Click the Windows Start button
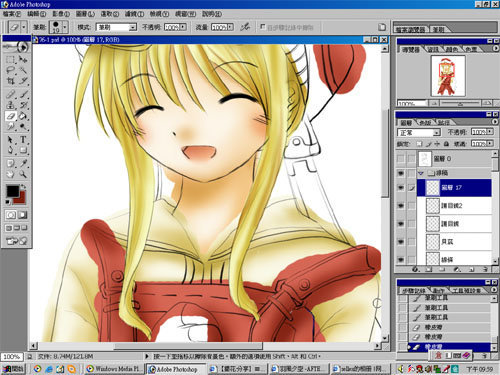The width and height of the screenshot is (500, 375). point(13,369)
